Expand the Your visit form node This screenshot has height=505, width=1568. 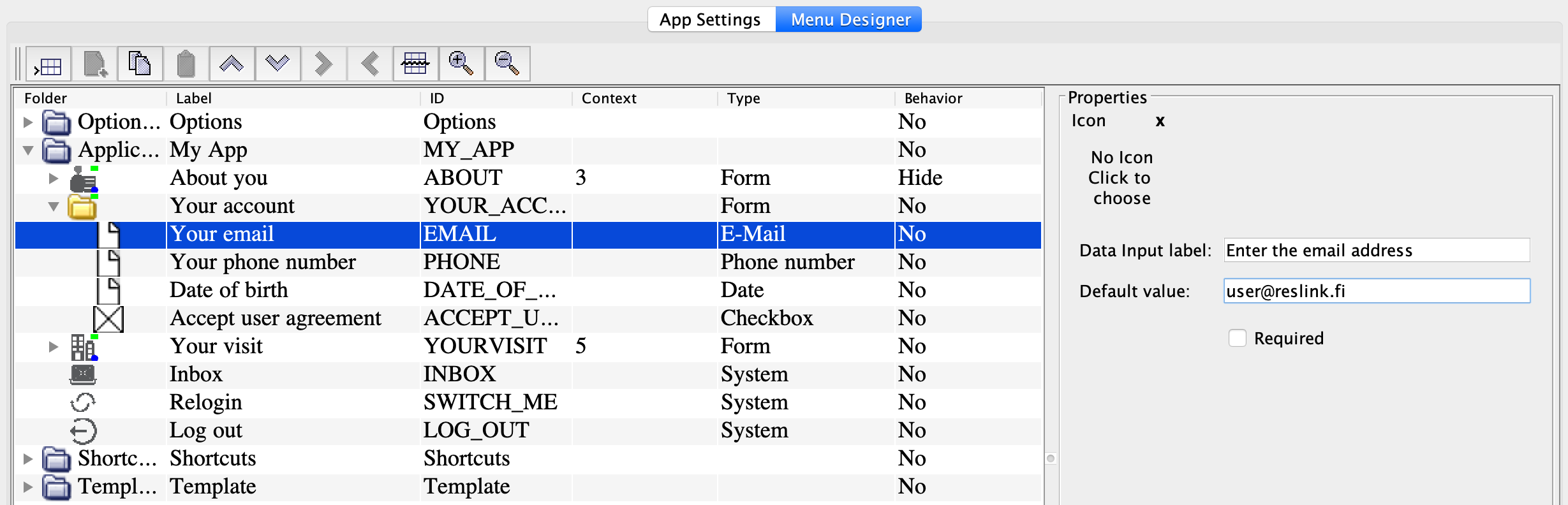(x=54, y=346)
